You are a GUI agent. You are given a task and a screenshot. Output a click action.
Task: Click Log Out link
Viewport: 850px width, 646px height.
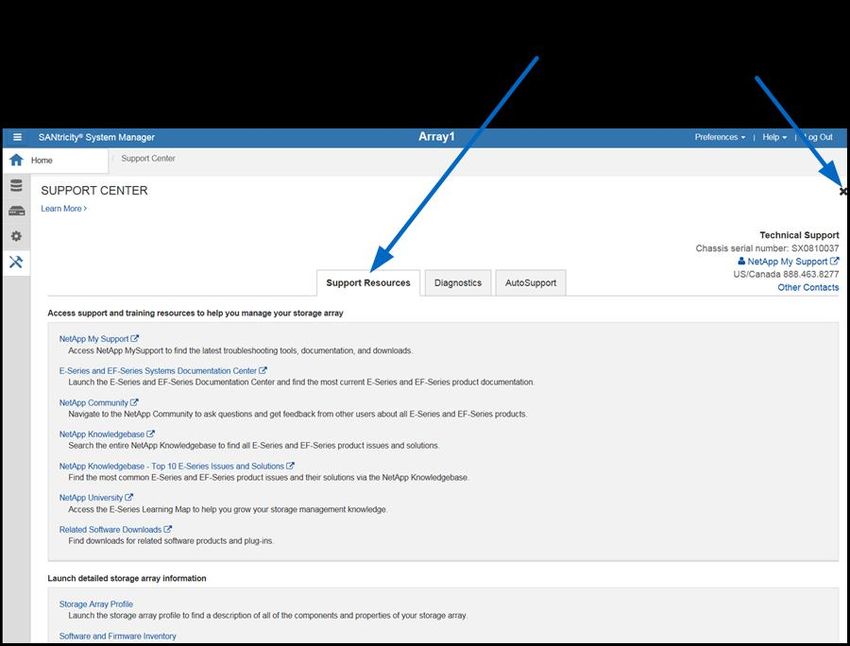click(818, 137)
